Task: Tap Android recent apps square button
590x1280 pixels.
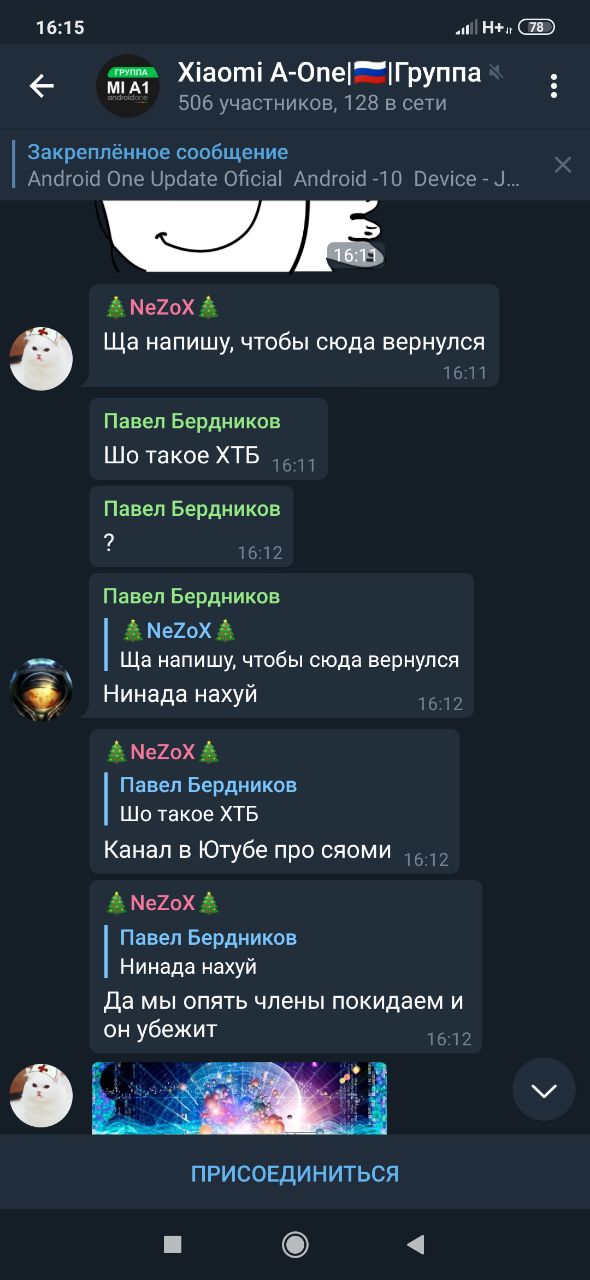Action: pos(173,1244)
